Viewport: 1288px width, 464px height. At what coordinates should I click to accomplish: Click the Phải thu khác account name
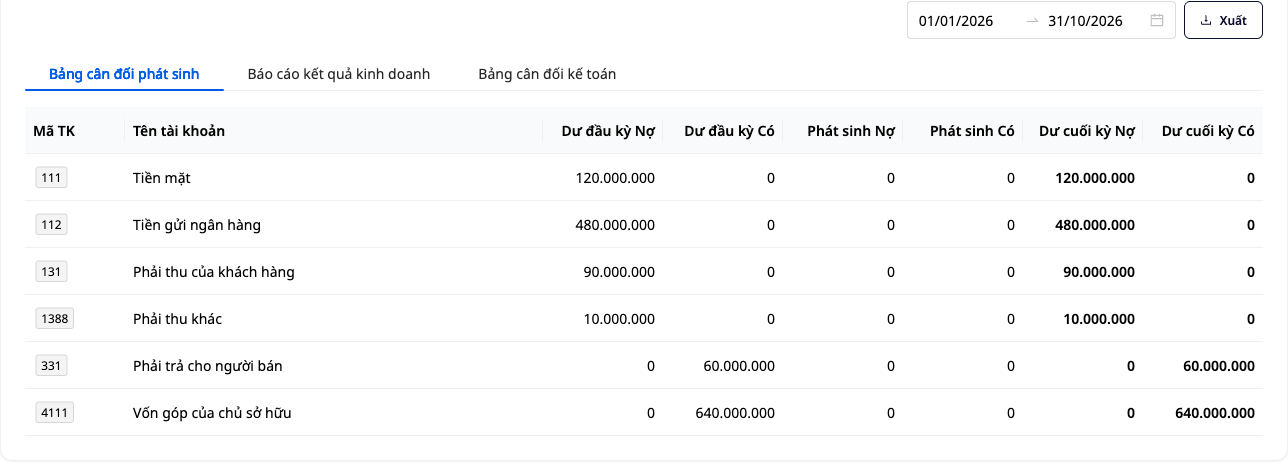point(177,319)
